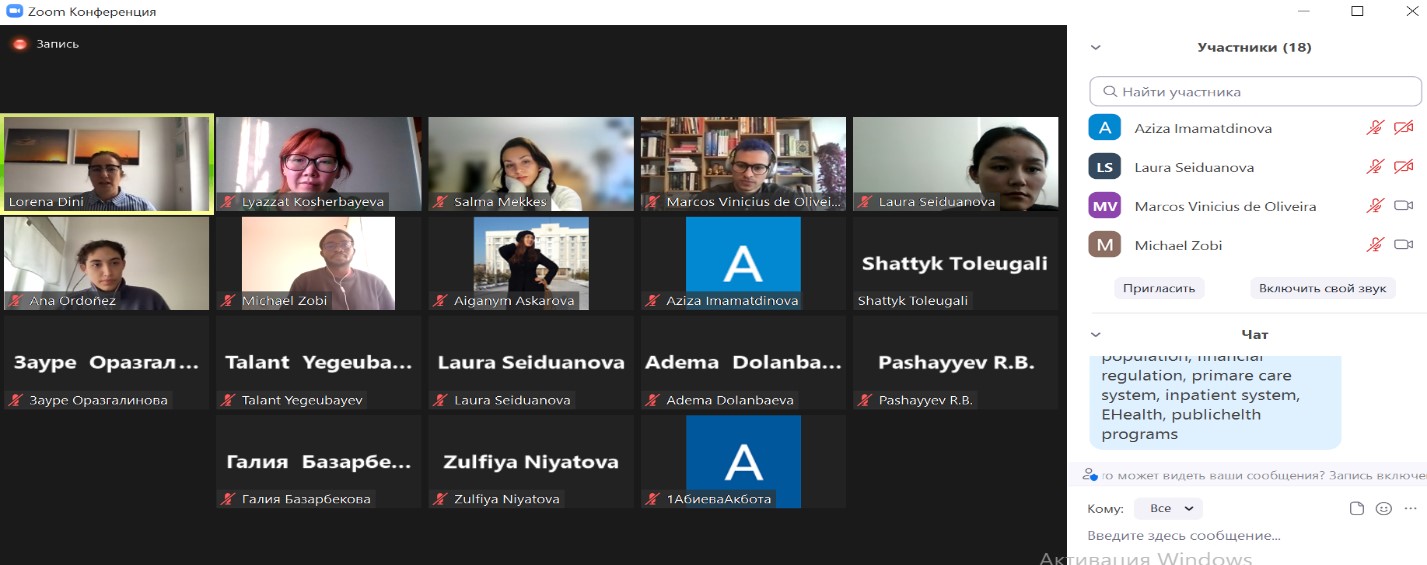Select Lorena Dini's video thumbnail
Viewport: 1427px width, 565px height.
[x=107, y=164]
